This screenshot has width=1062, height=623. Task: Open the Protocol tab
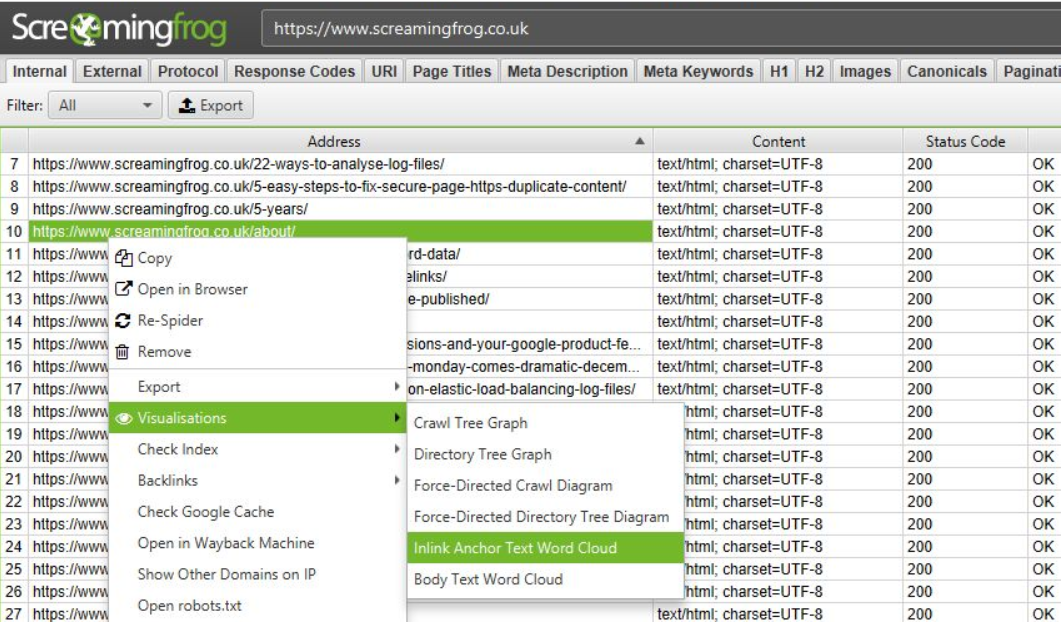(188, 71)
